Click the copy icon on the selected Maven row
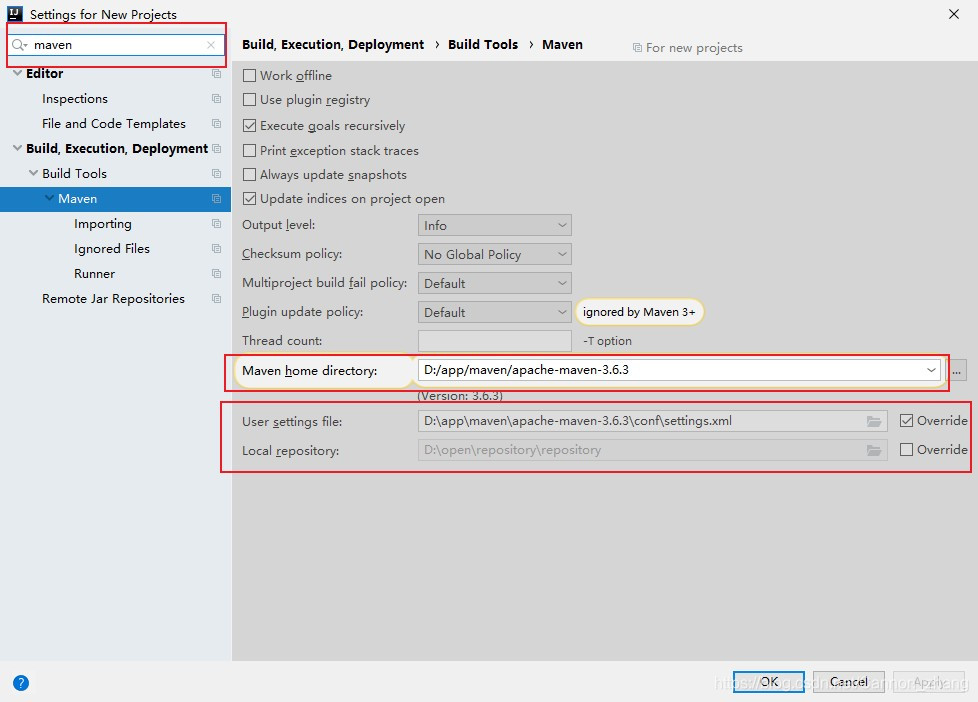Image resolution: width=978 pixels, height=702 pixels. [x=216, y=198]
